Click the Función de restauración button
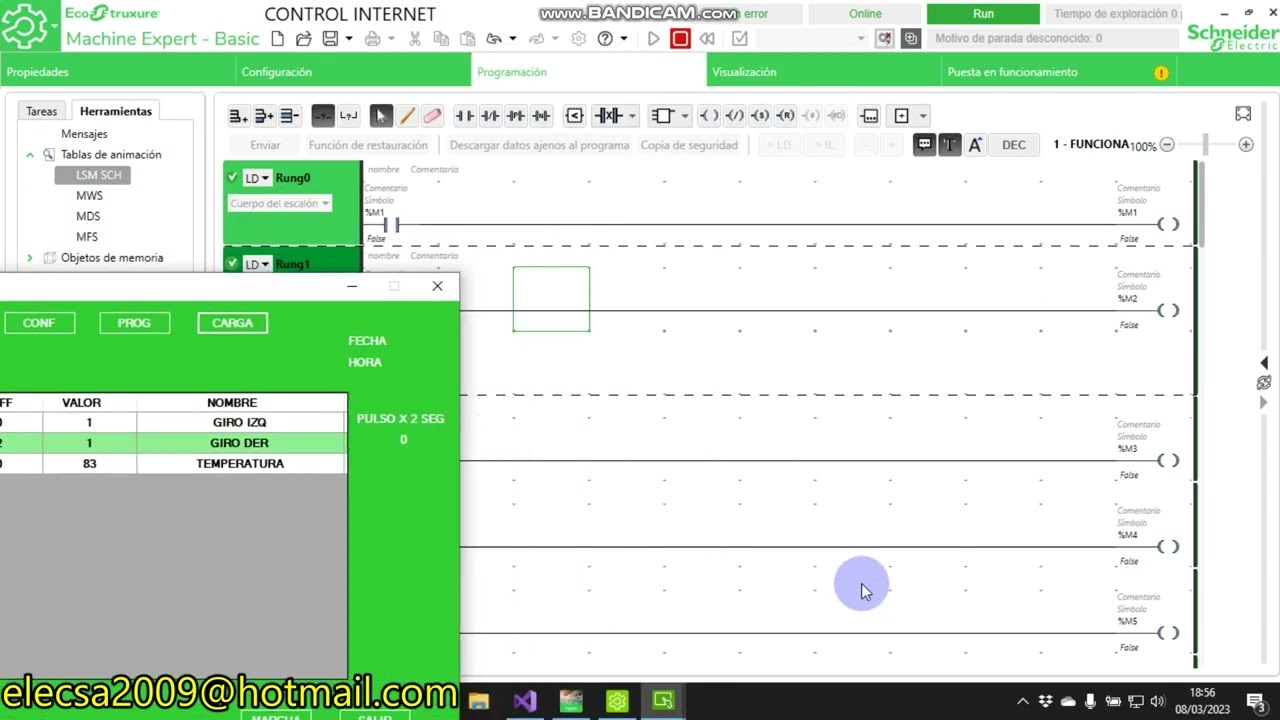Screen dimensions: 1280x720 click(x=368, y=145)
